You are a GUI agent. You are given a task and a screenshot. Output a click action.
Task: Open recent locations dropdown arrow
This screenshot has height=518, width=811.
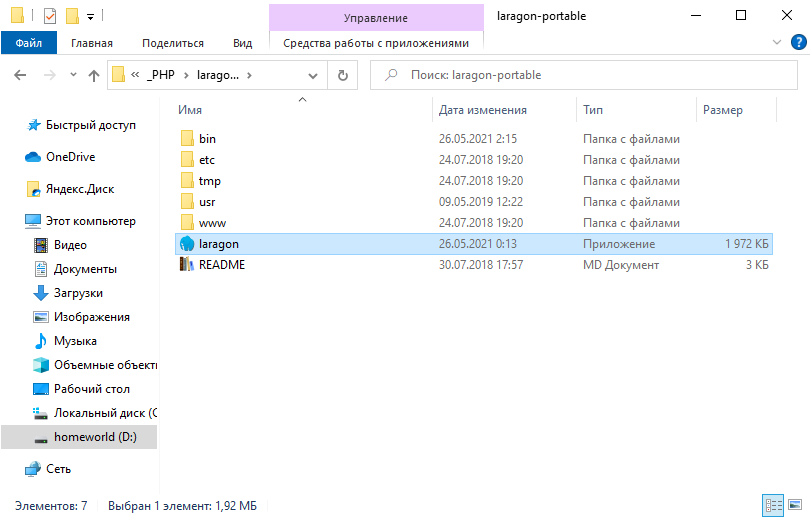pyautogui.click(x=73, y=75)
